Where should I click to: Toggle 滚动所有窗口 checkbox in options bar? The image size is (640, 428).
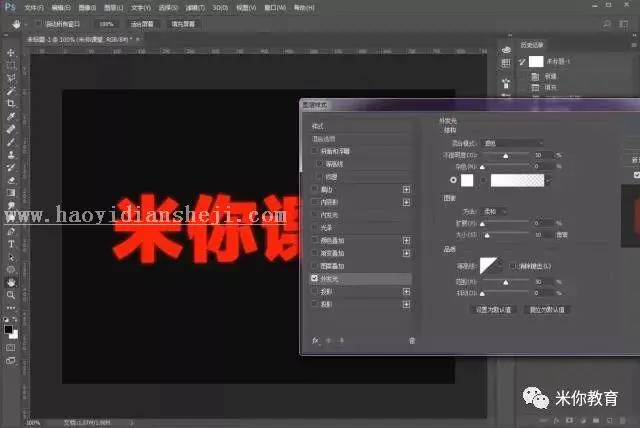click(x=39, y=24)
